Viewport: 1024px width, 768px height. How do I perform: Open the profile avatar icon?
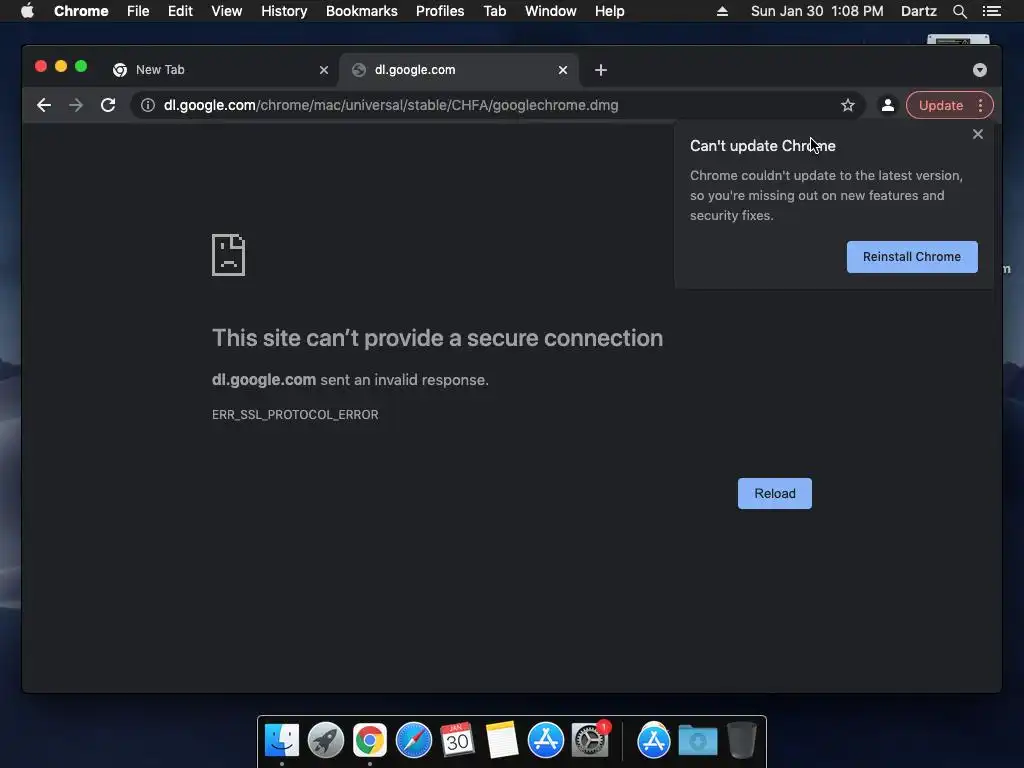pos(888,105)
